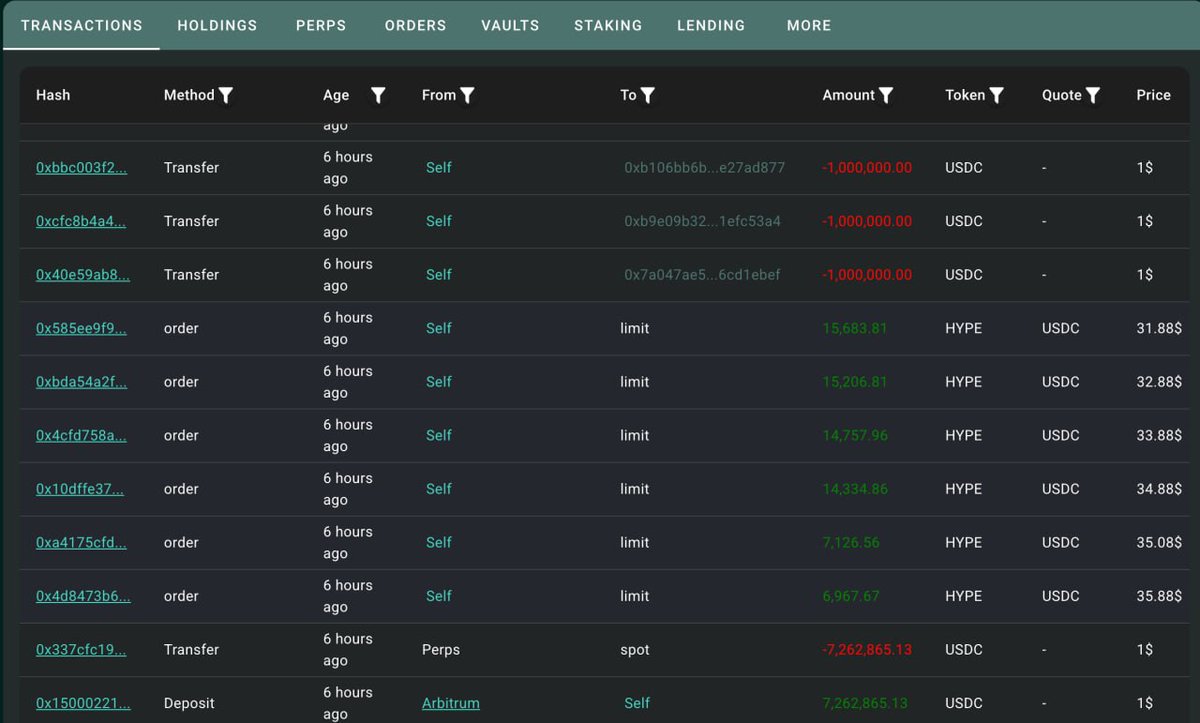Filter rows by Token funnel icon
Screen dimensions: 1200x723
pos(997,95)
